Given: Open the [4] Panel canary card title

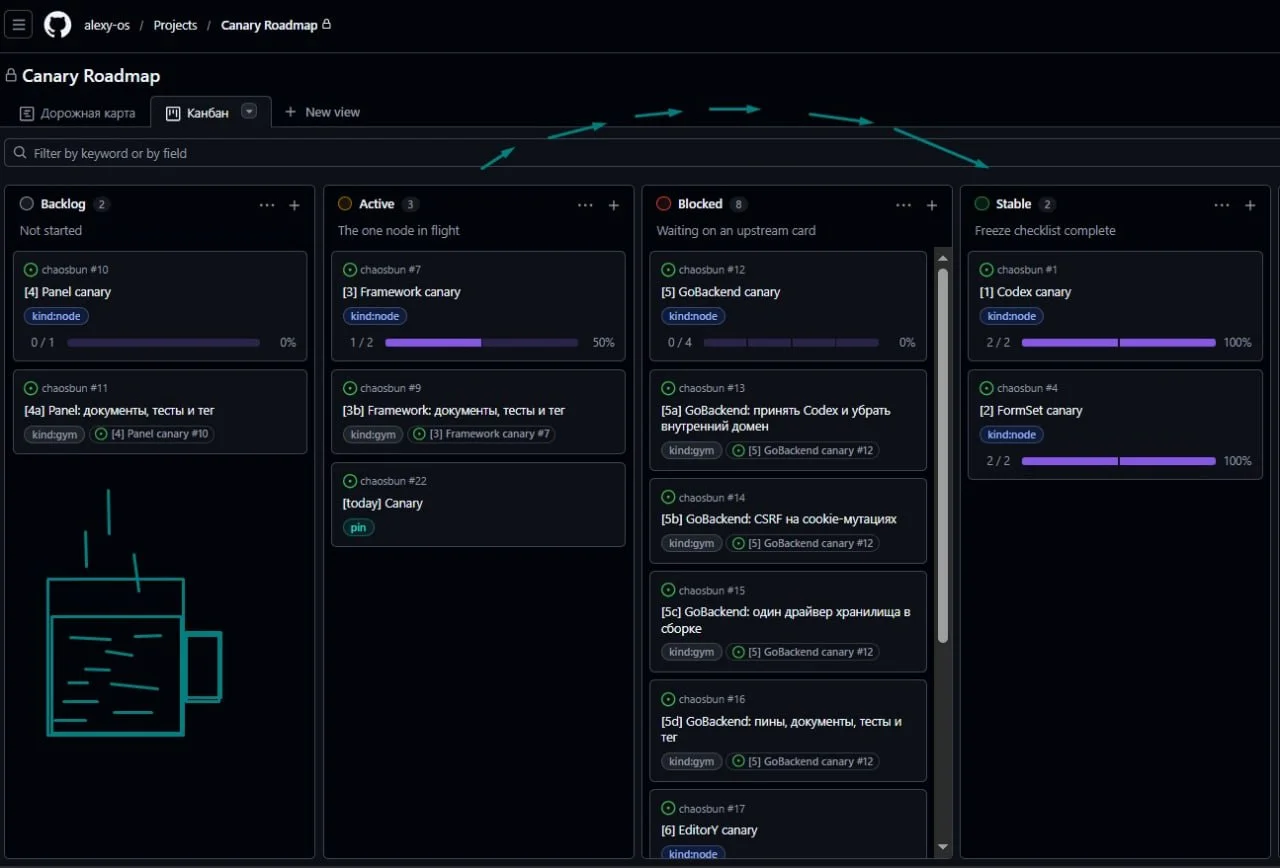Looking at the screenshot, I should pyautogui.click(x=68, y=292).
